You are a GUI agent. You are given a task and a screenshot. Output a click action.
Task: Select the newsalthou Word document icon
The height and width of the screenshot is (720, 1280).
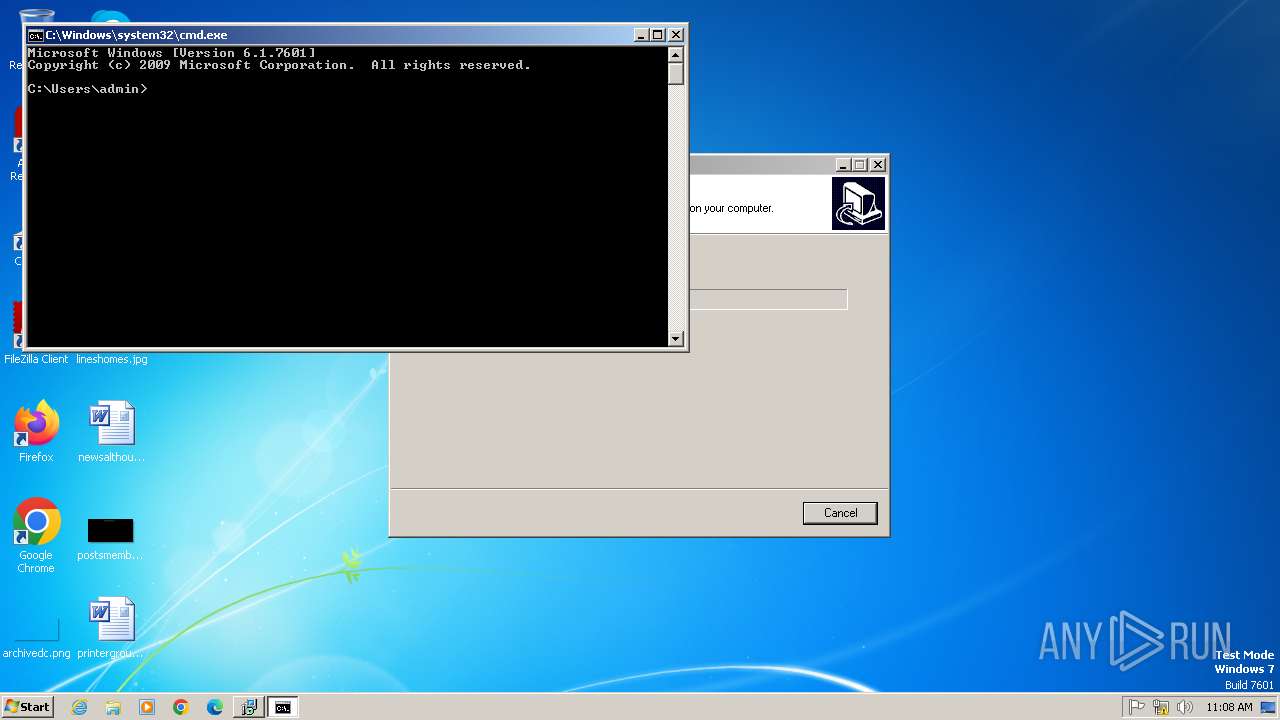pos(111,432)
